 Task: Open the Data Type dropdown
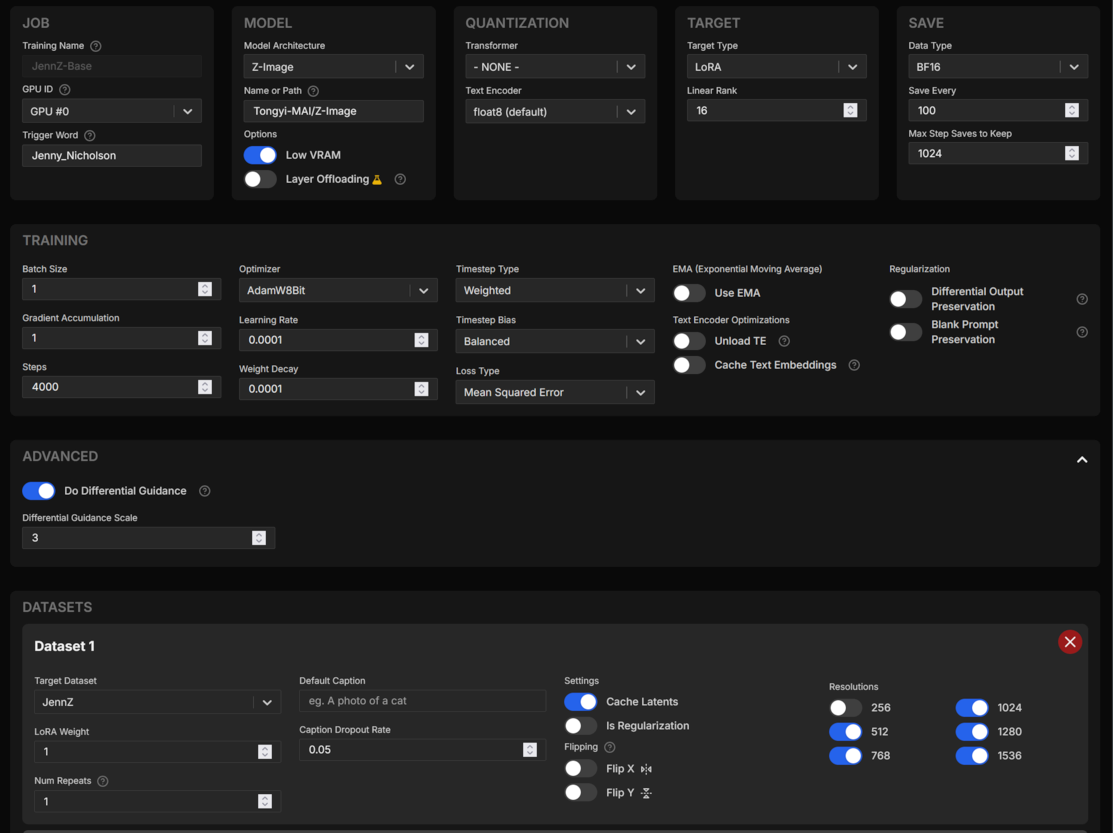click(998, 67)
